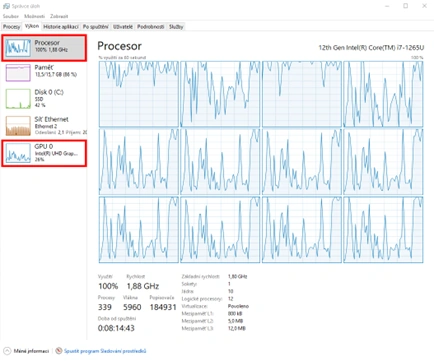Viewport: 434px width, 361px height.
Task: Click the Mezipaměť L3 12,0 MB value
Action: click(x=237, y=328)
